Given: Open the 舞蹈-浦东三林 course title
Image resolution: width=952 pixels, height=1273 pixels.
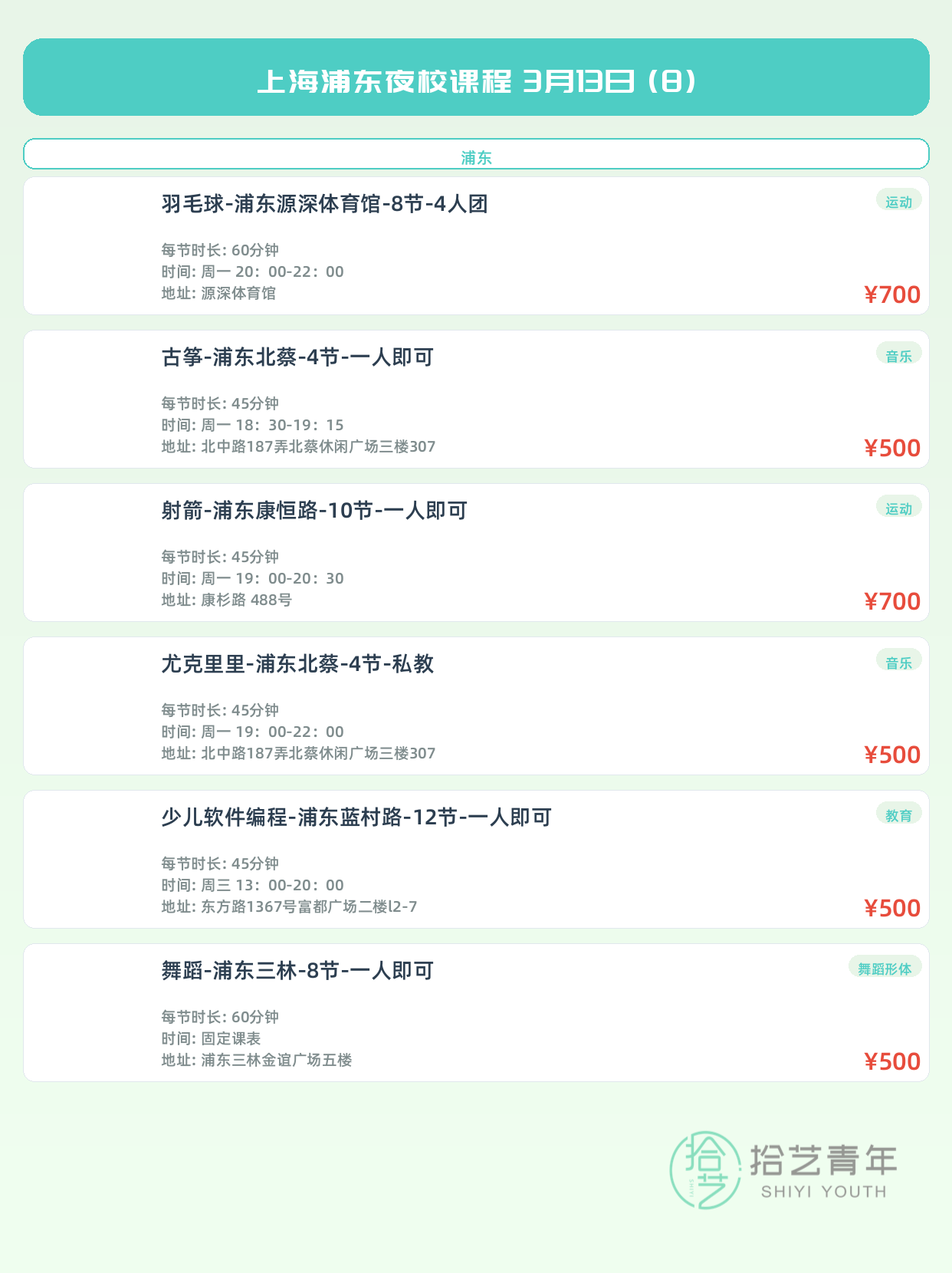Looking at the screenshot, I should click(297, 971).
